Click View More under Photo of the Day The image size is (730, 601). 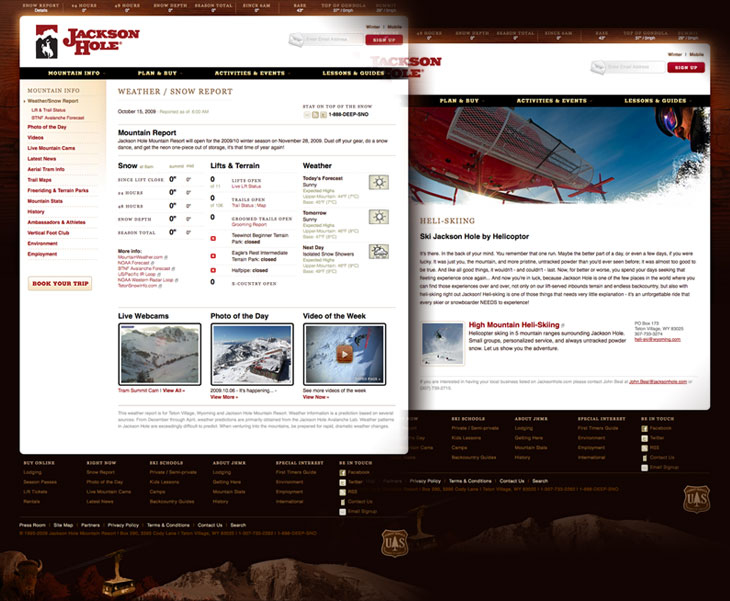coord(223,397)
